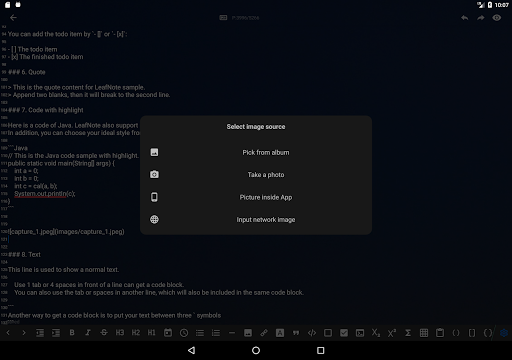Viewport: 512px width, 360px height.
Task: Undo the last edit
Action: pos(465,18)
